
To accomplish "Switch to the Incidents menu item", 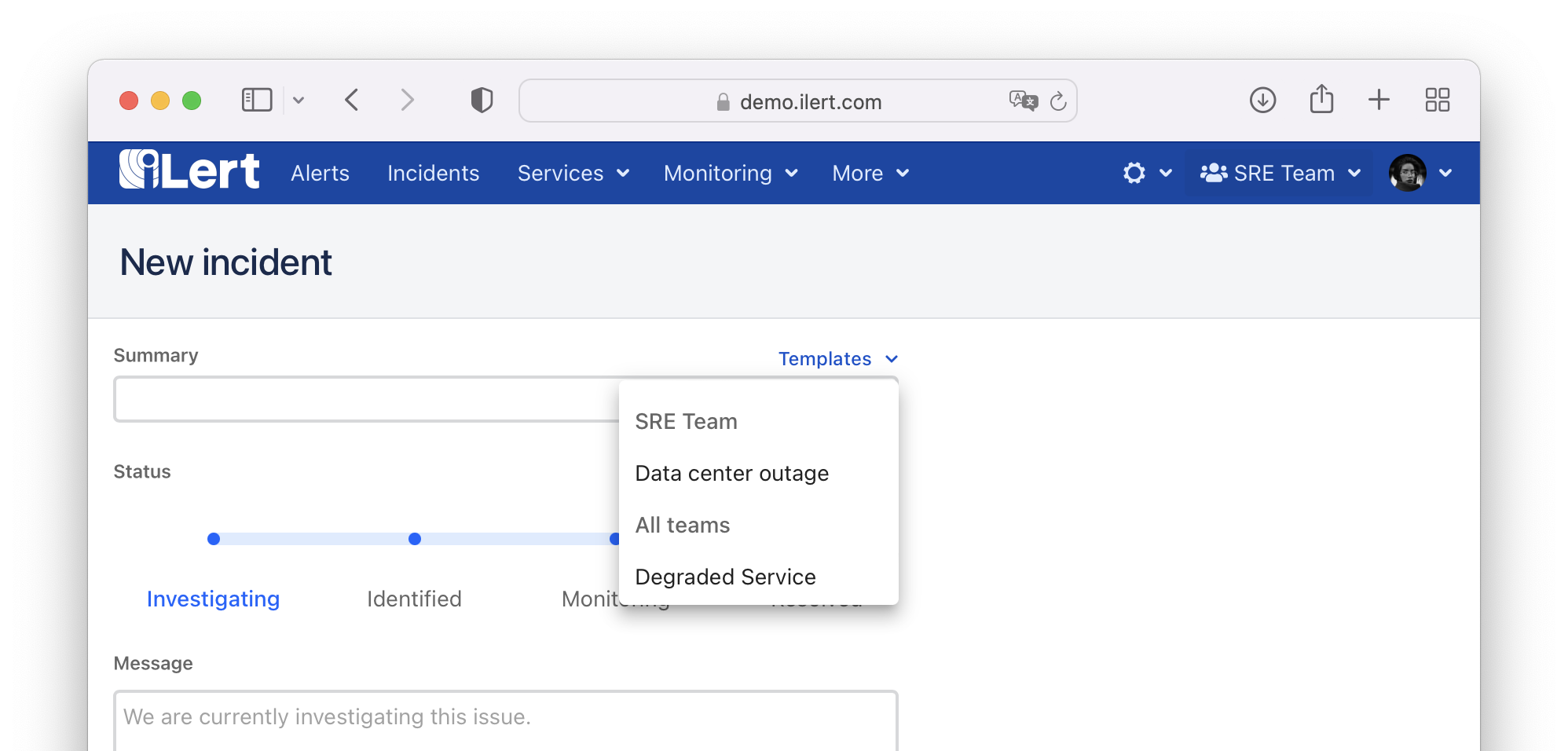I will 433,173.
